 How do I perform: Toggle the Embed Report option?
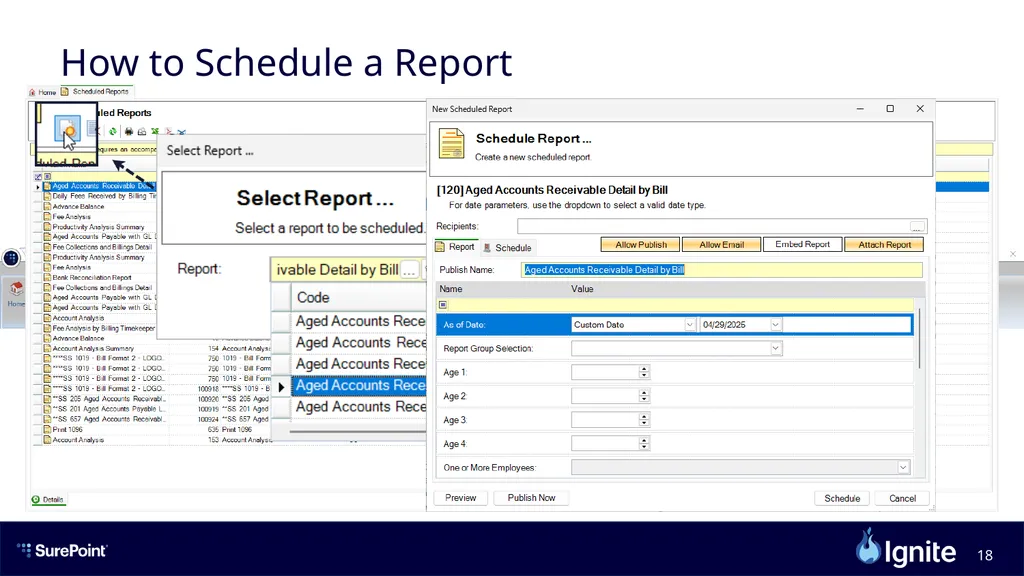coord(803,245)
